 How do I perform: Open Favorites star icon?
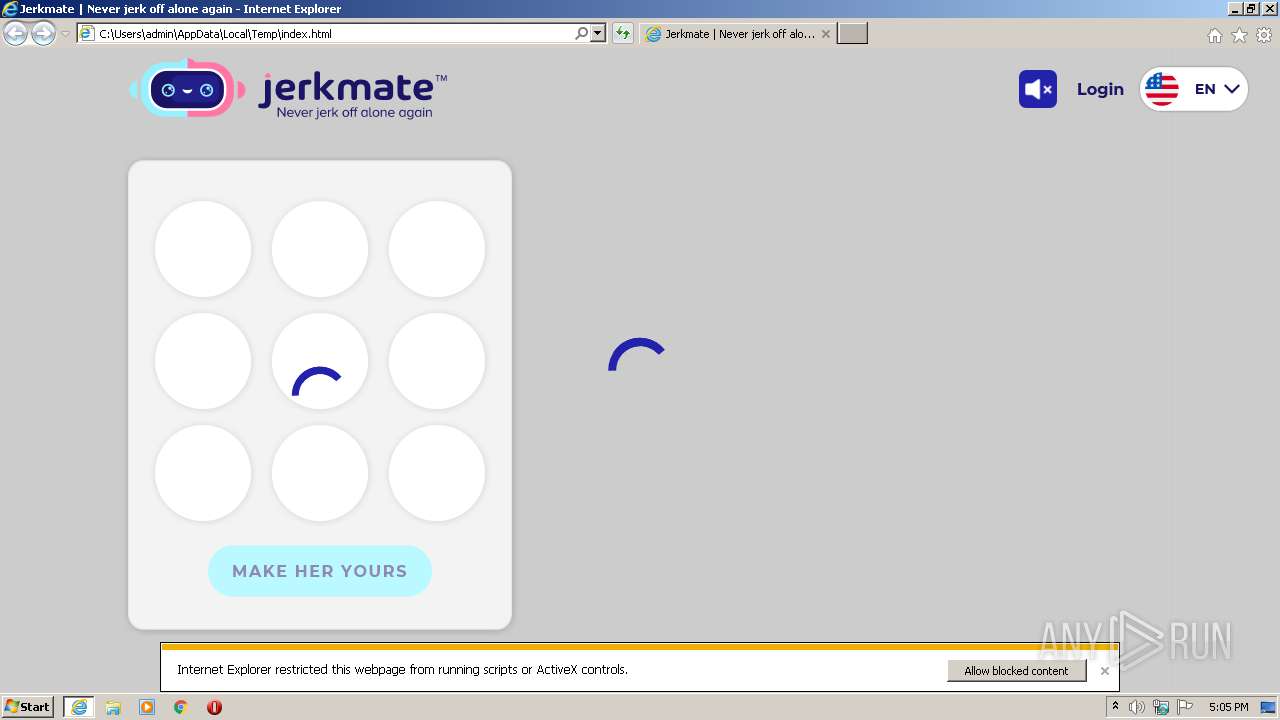[1239, 35]
